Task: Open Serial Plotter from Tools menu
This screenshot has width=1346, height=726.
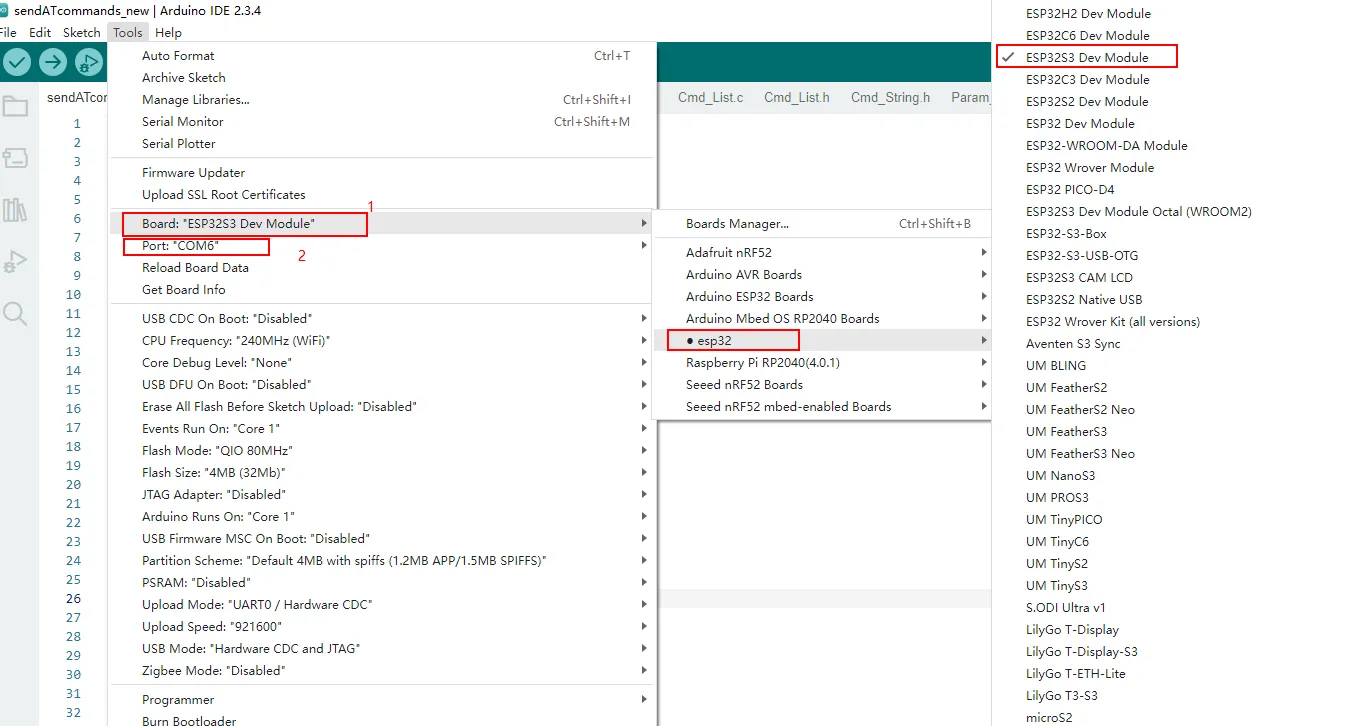Action: click(178, 144)
